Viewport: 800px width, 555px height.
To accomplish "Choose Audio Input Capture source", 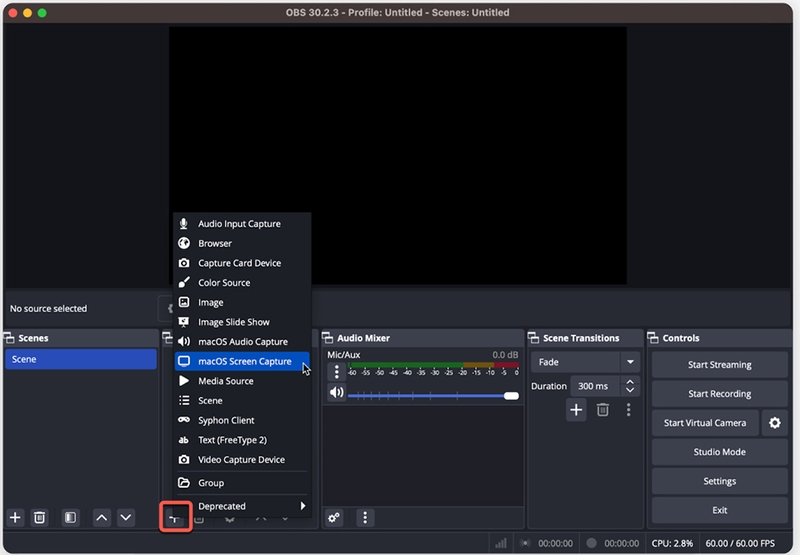I will pyautogui.click(x=243, y=224).
